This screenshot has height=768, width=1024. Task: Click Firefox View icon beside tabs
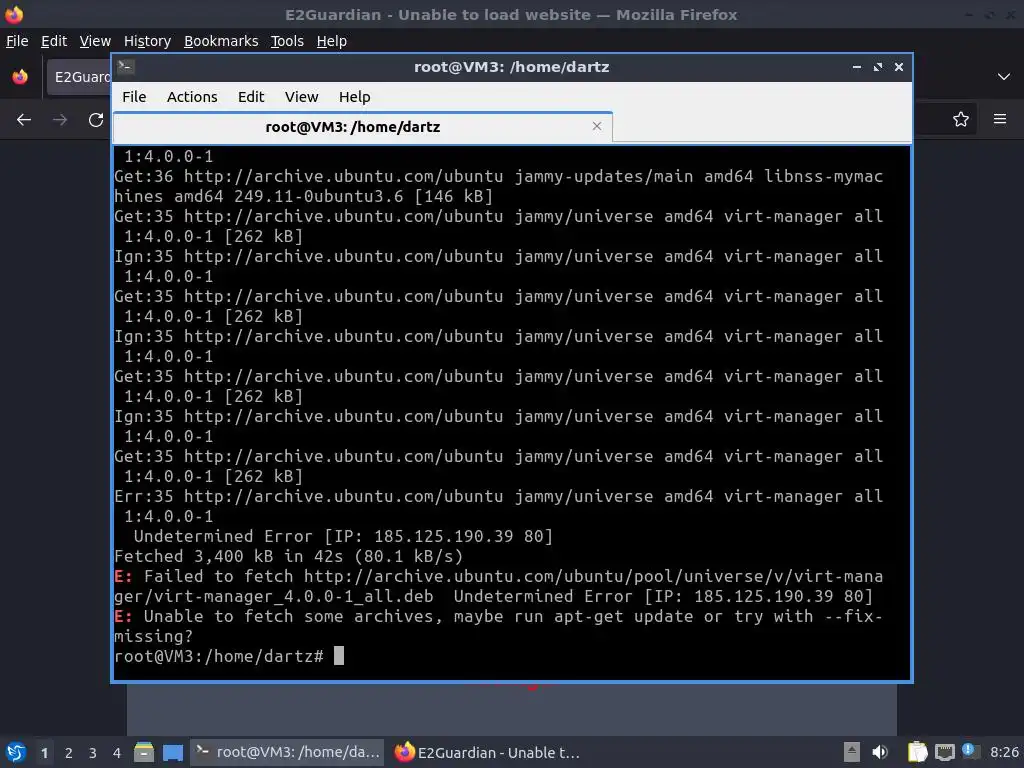[x=20, y=77]
